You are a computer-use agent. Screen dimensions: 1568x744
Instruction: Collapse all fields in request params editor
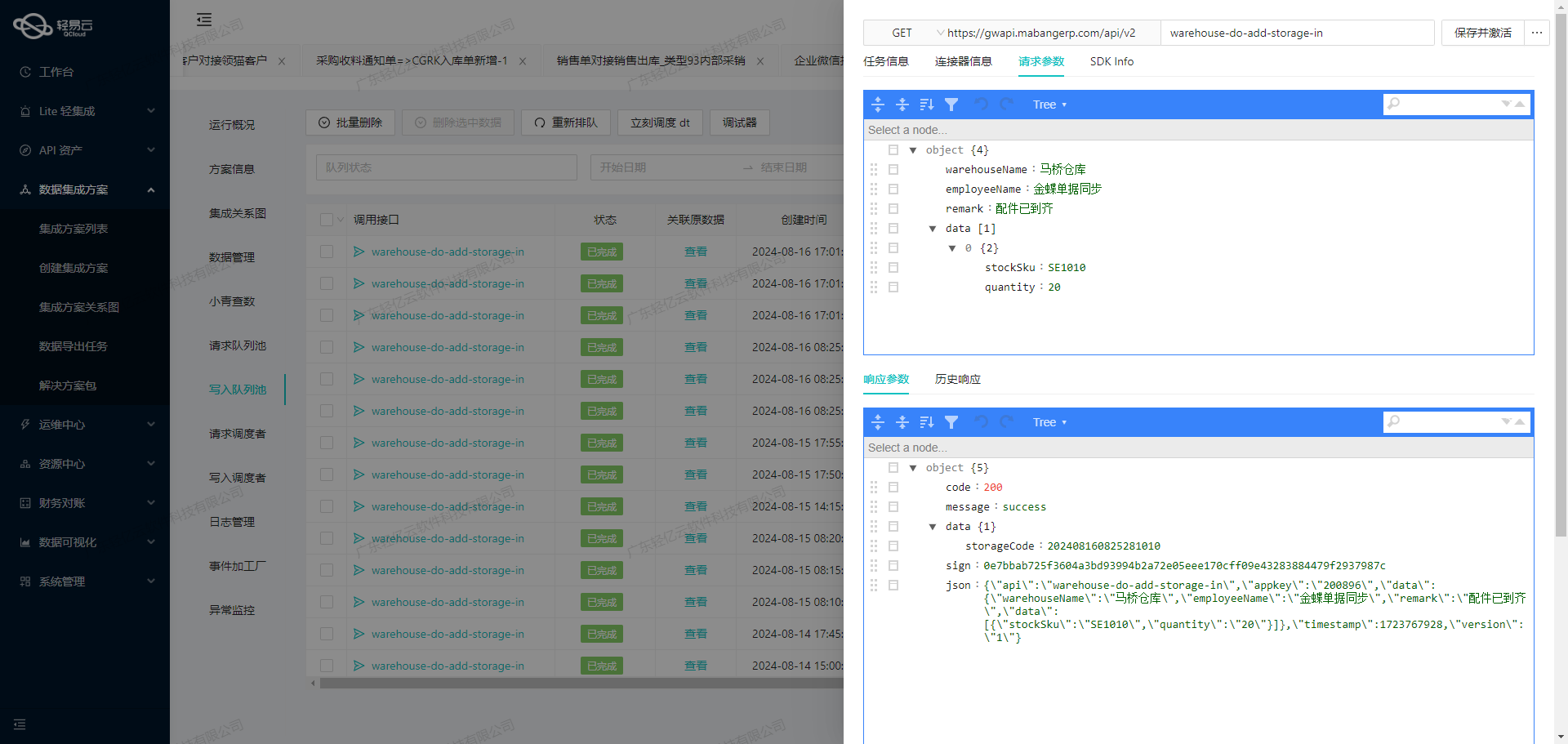[902, 105]
